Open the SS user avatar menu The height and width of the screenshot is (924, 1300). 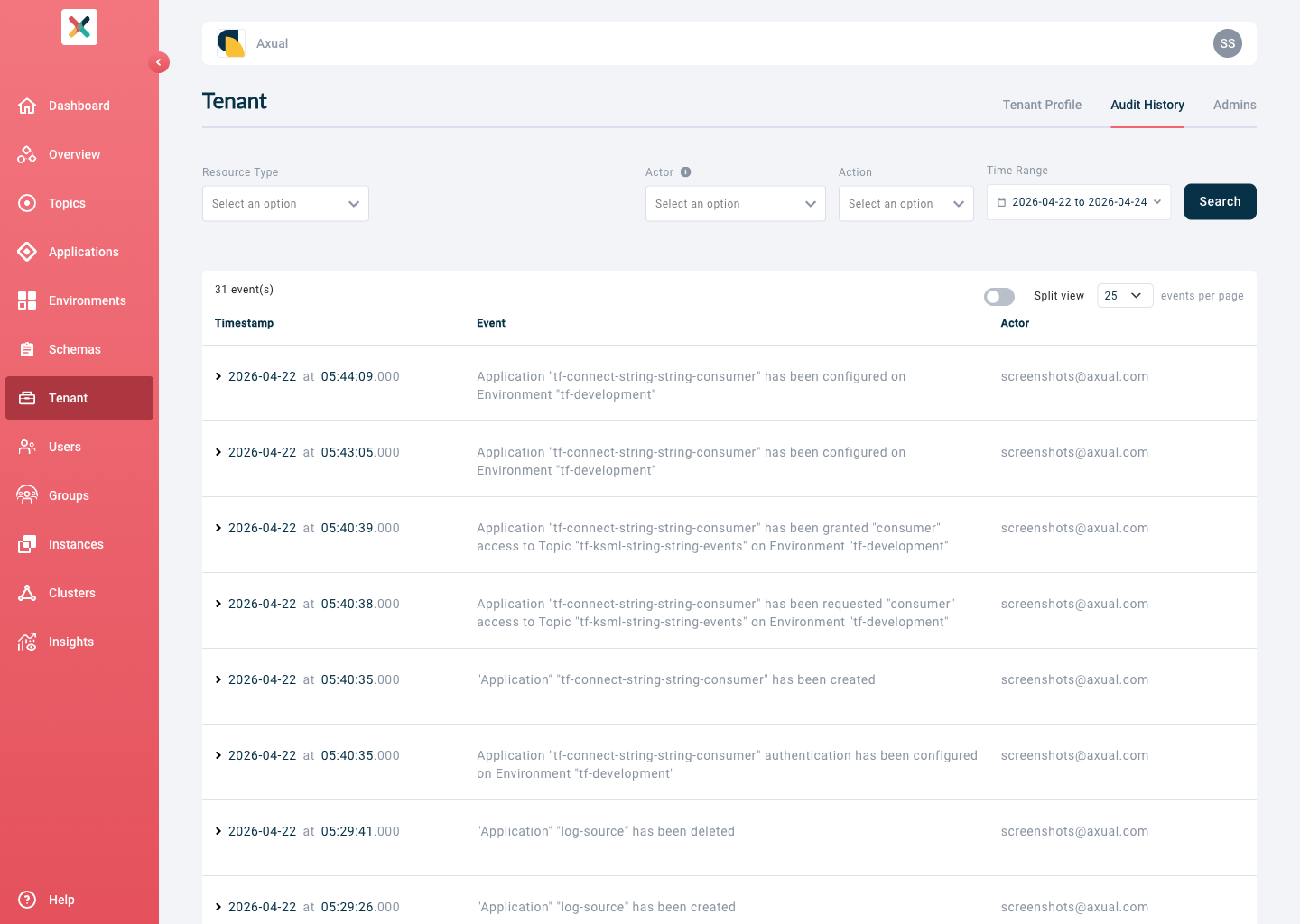pos(1228,43)
